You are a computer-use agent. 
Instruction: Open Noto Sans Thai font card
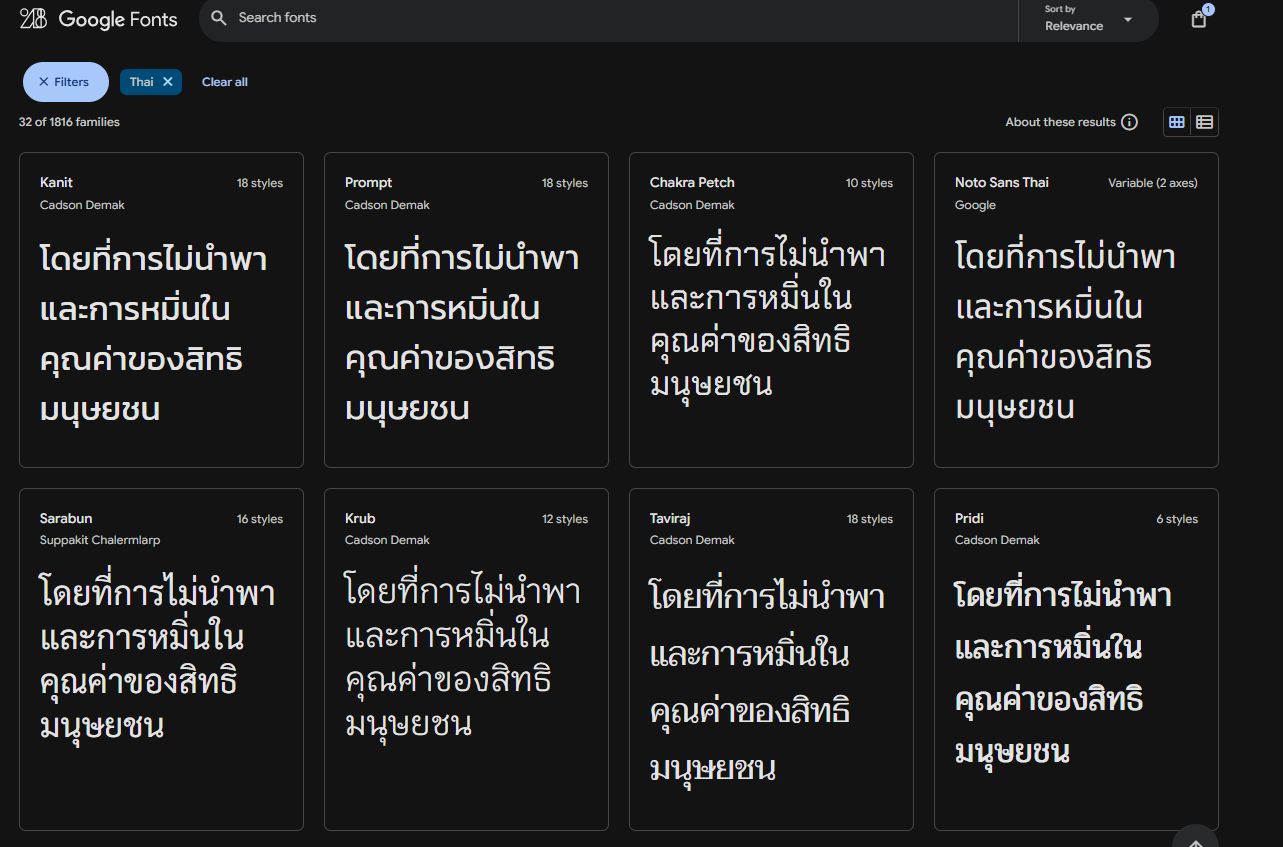[x=1075, y=309]
